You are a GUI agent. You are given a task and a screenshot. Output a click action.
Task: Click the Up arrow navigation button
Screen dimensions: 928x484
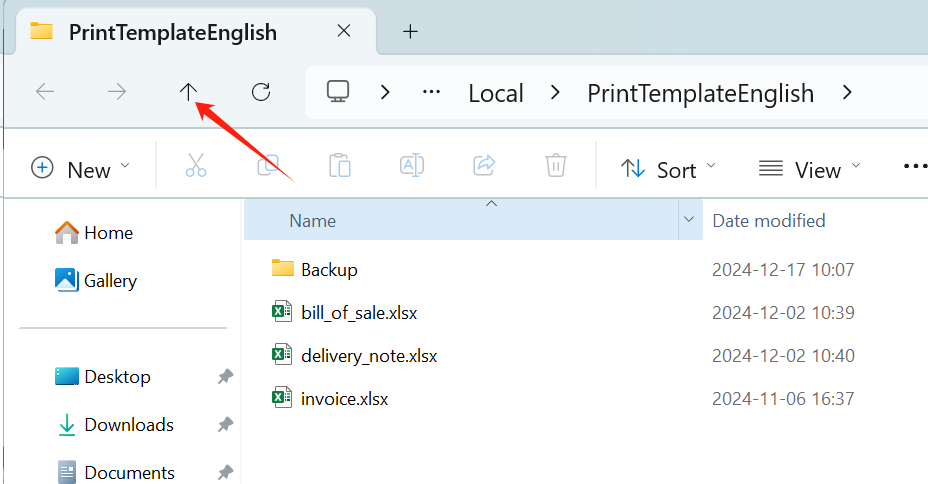[188, 93]
